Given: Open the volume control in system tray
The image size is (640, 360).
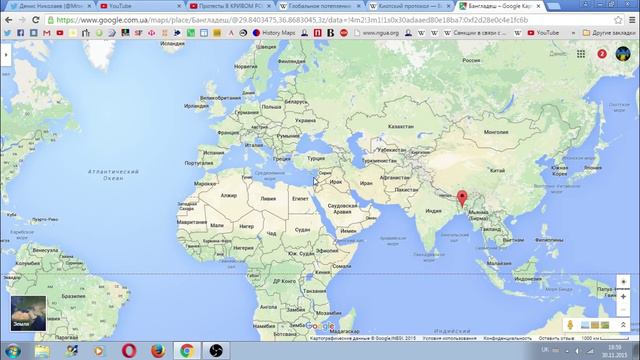Looking at the screenshot, I should pos(577,351).
